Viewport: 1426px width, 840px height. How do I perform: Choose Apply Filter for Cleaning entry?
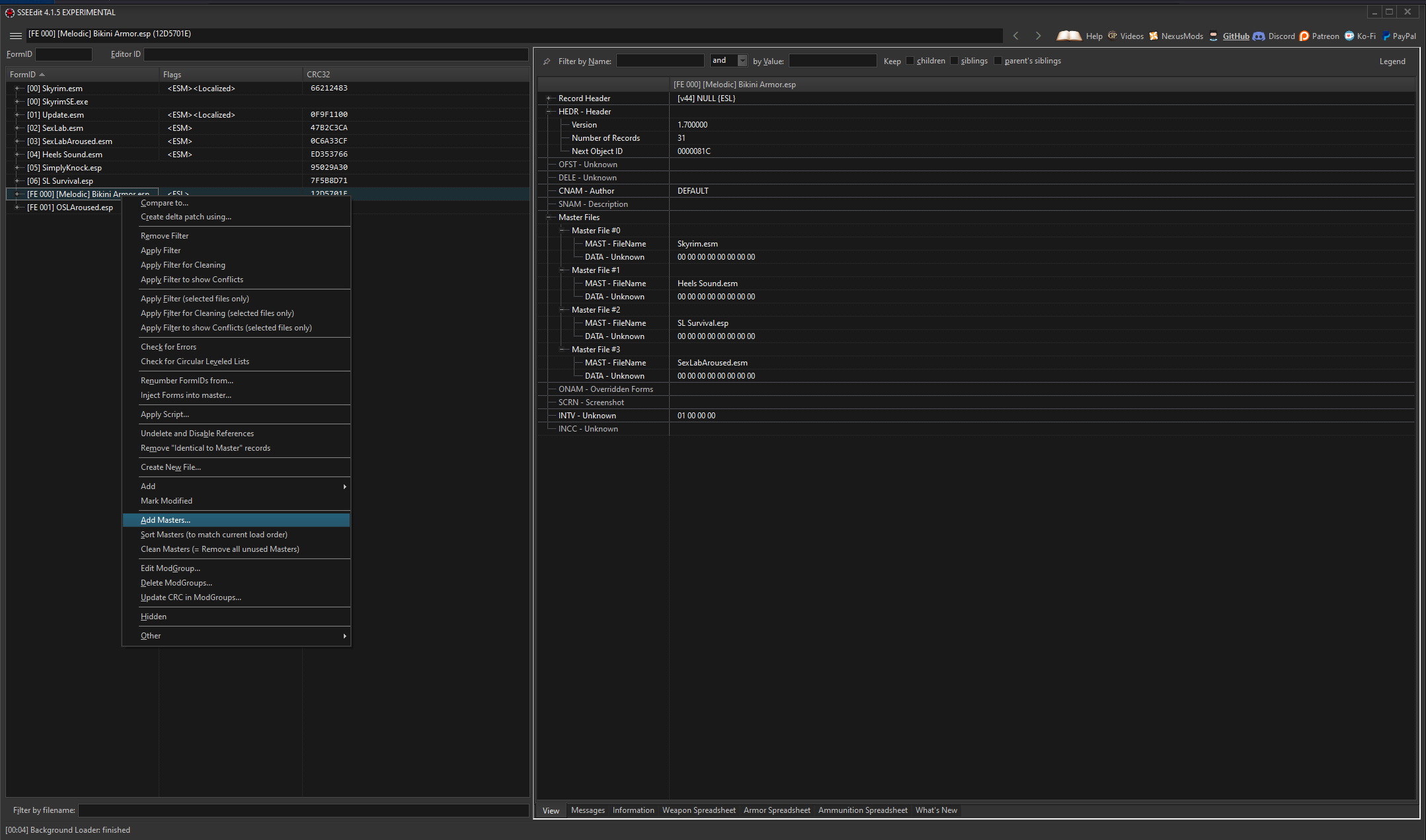click(236, 265)
